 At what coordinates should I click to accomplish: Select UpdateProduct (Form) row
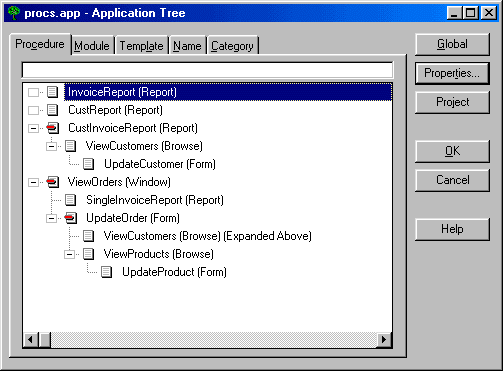[x=174, y=272]
